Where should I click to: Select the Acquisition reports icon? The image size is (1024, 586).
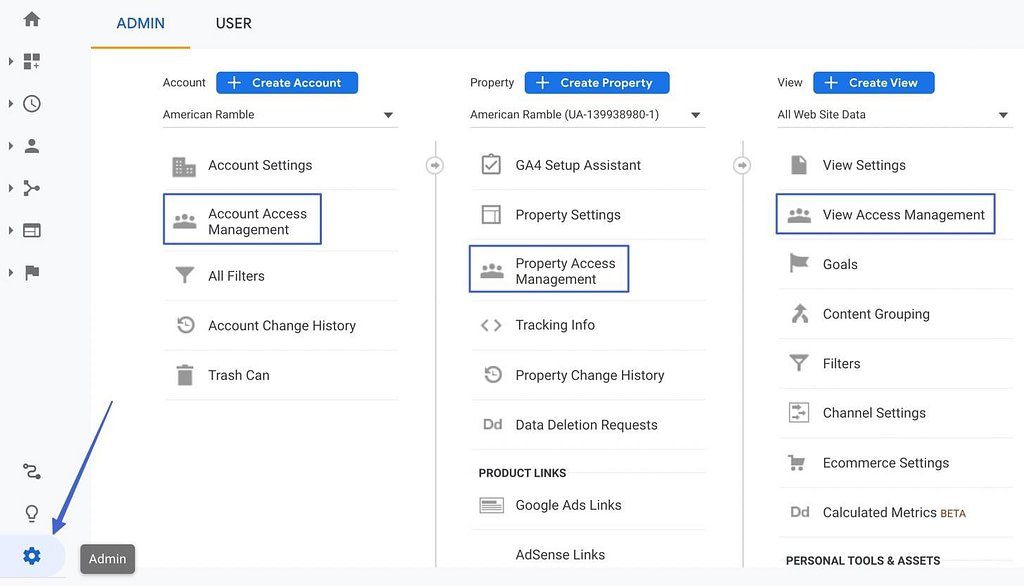(31, 187)
